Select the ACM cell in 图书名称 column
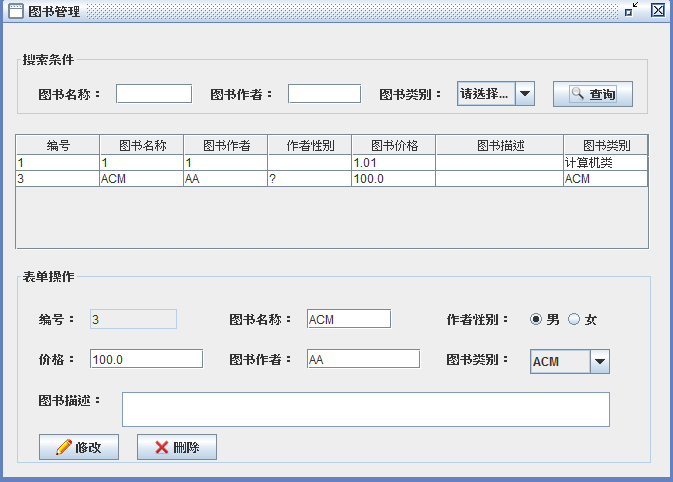 pyautogui.click(x=142, y=179)
